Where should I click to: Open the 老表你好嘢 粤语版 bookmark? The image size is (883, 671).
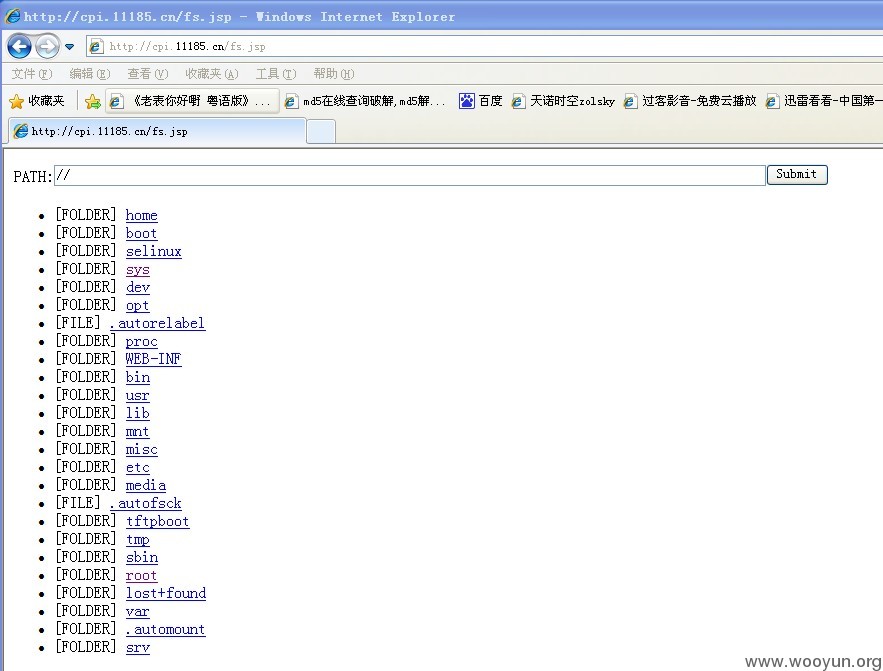(x=191, y=101)
